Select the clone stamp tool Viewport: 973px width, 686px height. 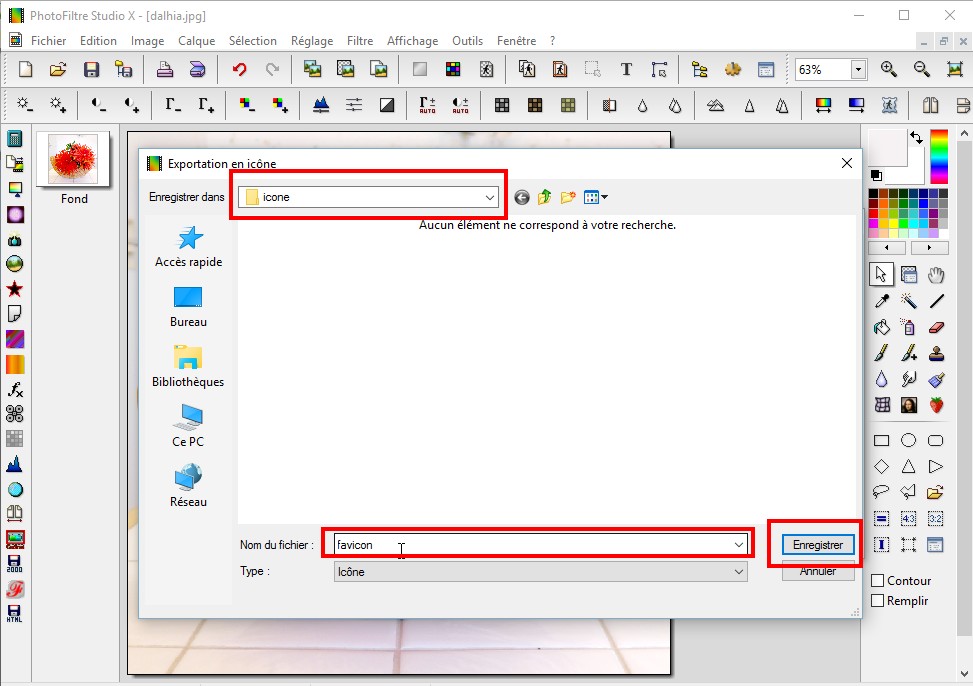coord(936,353)
